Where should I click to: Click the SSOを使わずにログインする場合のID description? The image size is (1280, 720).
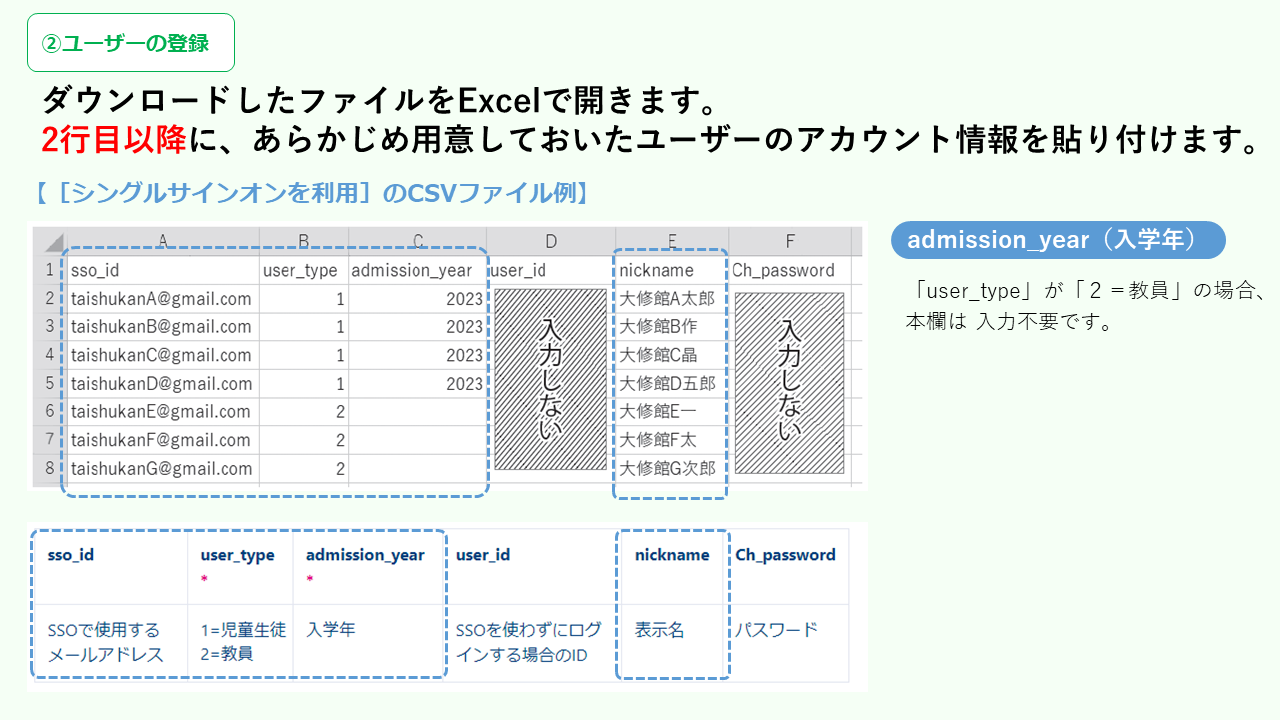point(529,642)
